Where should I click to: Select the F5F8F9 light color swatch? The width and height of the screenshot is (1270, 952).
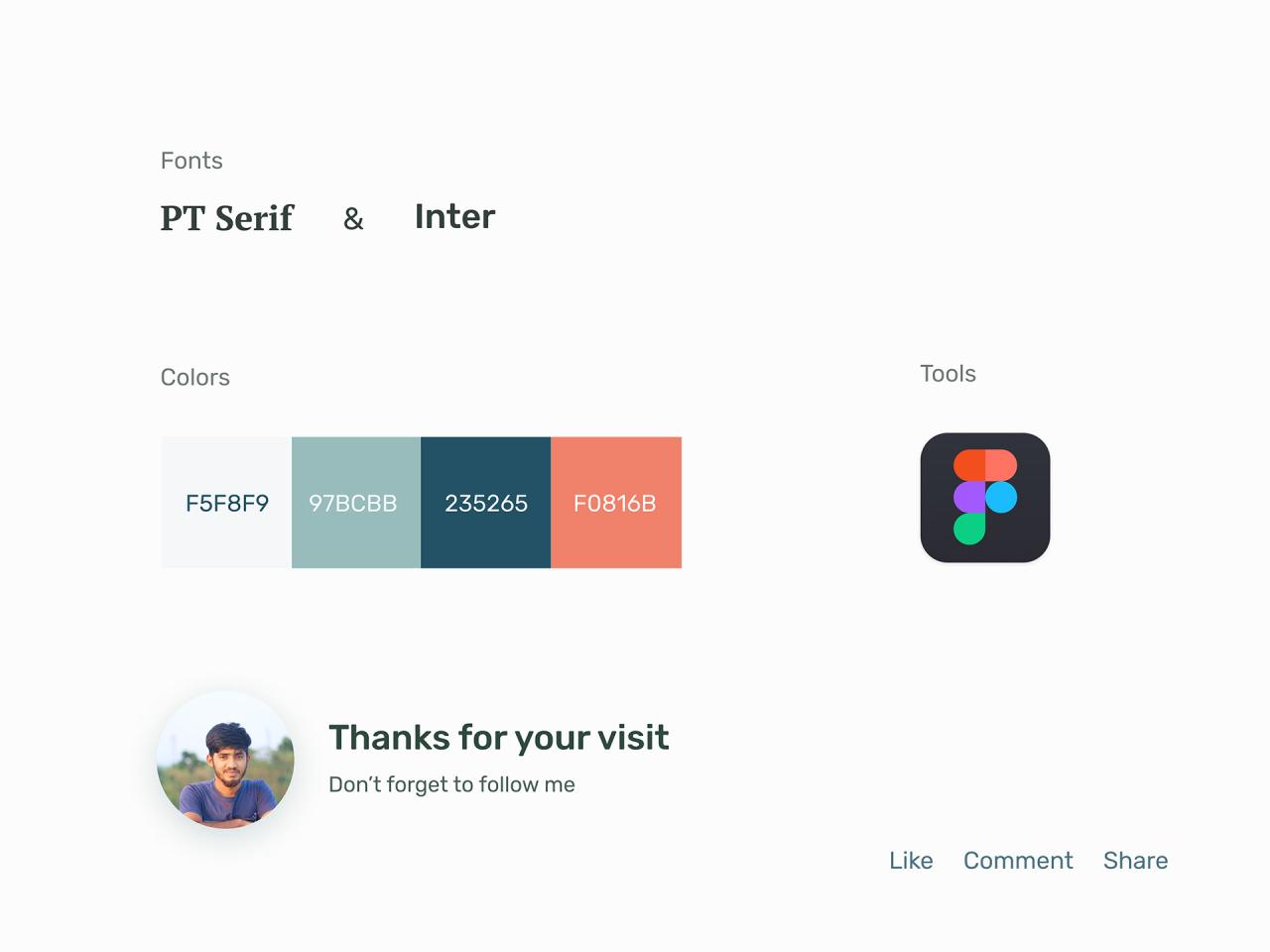pyautogui.click(x=226, y=503)
